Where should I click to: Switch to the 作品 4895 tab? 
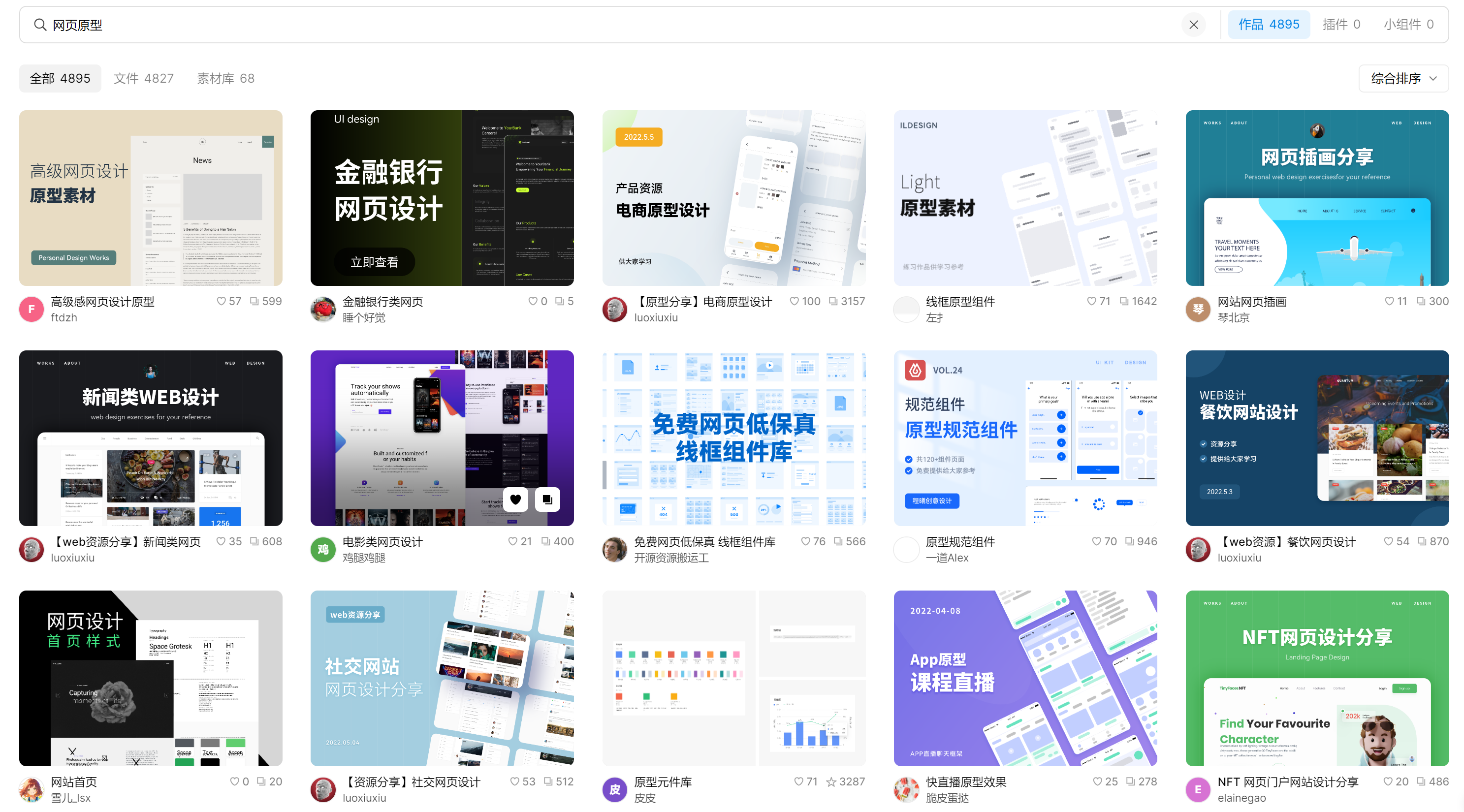[x=1269, y=25]
